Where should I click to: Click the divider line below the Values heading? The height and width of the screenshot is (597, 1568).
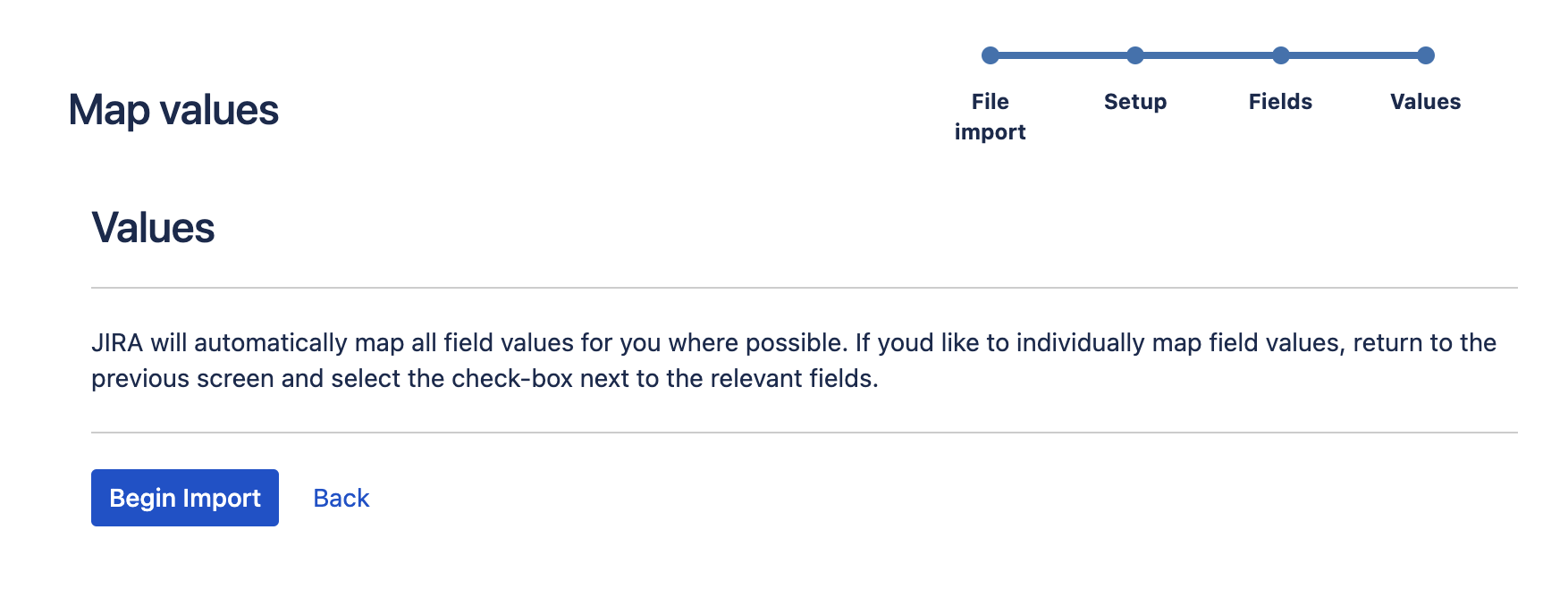pos(805,288)
